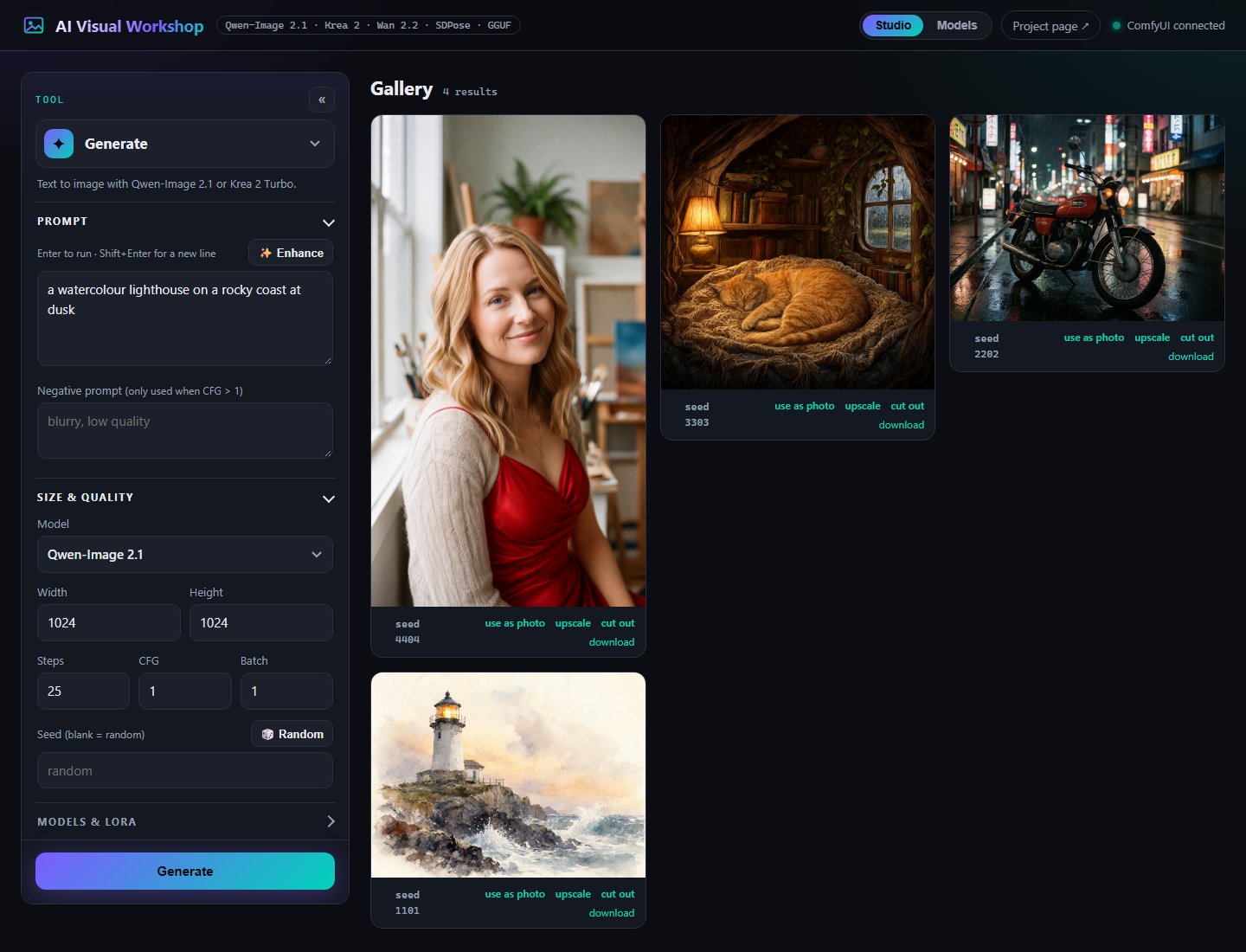Open the Generate tool dropdown

185,144
